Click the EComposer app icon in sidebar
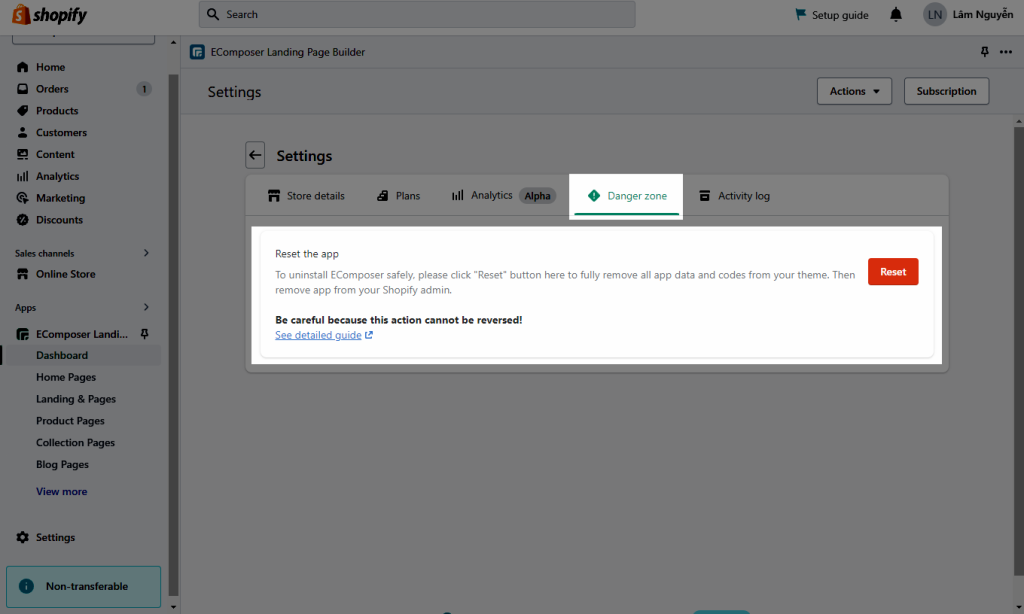 (23, 334)
